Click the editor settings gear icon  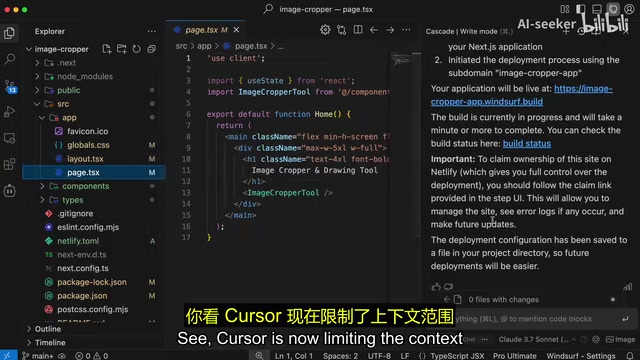pyautogui.click(x=325, y=30)
